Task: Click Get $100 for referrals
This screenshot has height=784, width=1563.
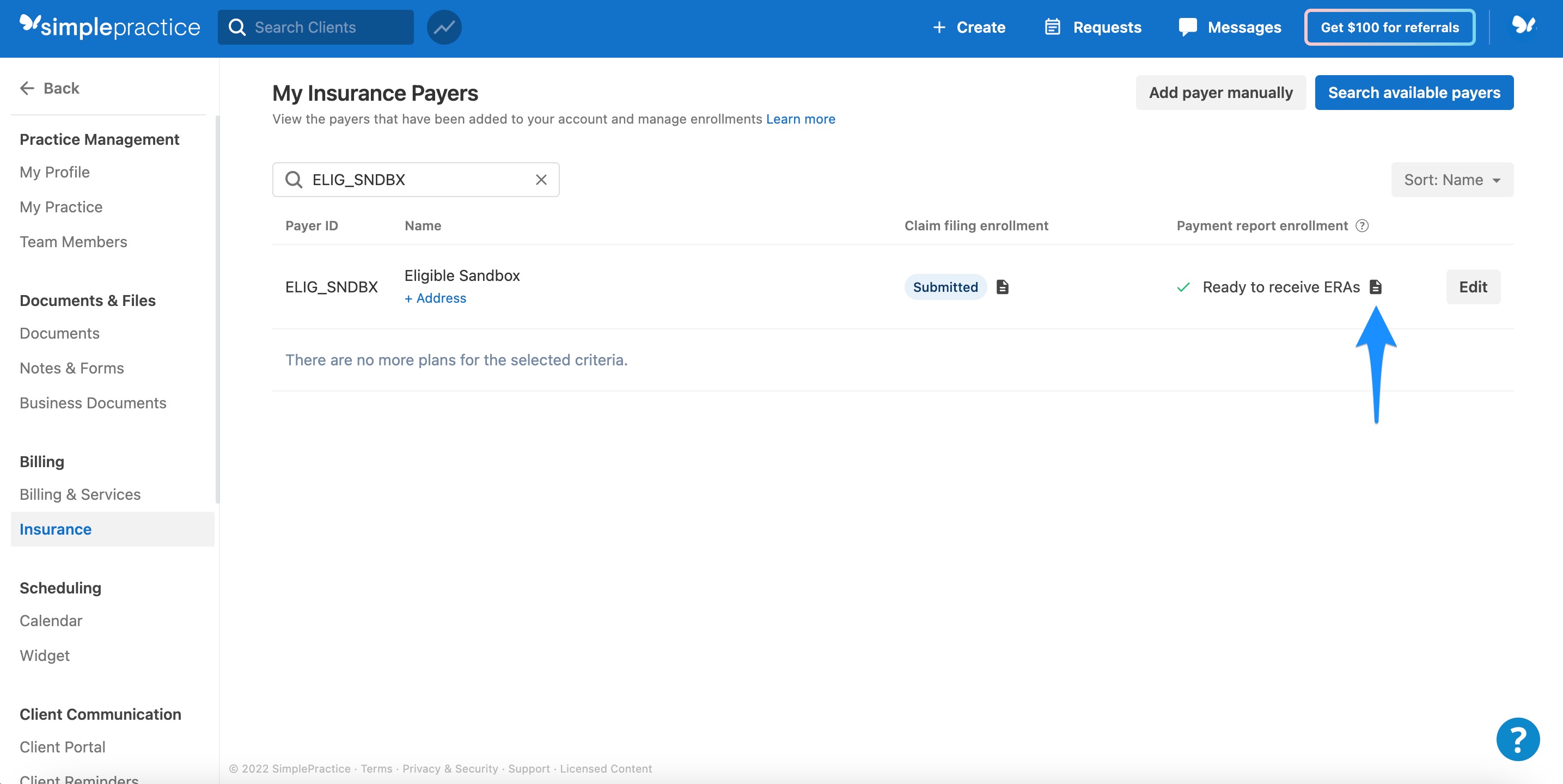Action: click(1389, 27)
